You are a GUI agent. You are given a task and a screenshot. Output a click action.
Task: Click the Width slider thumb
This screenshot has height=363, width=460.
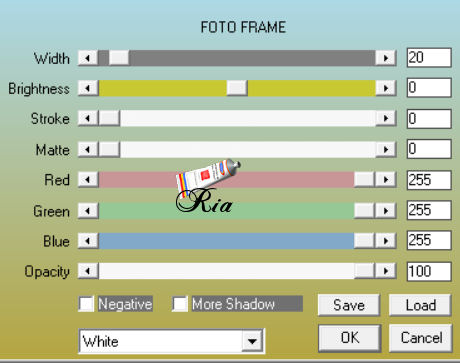119,58
